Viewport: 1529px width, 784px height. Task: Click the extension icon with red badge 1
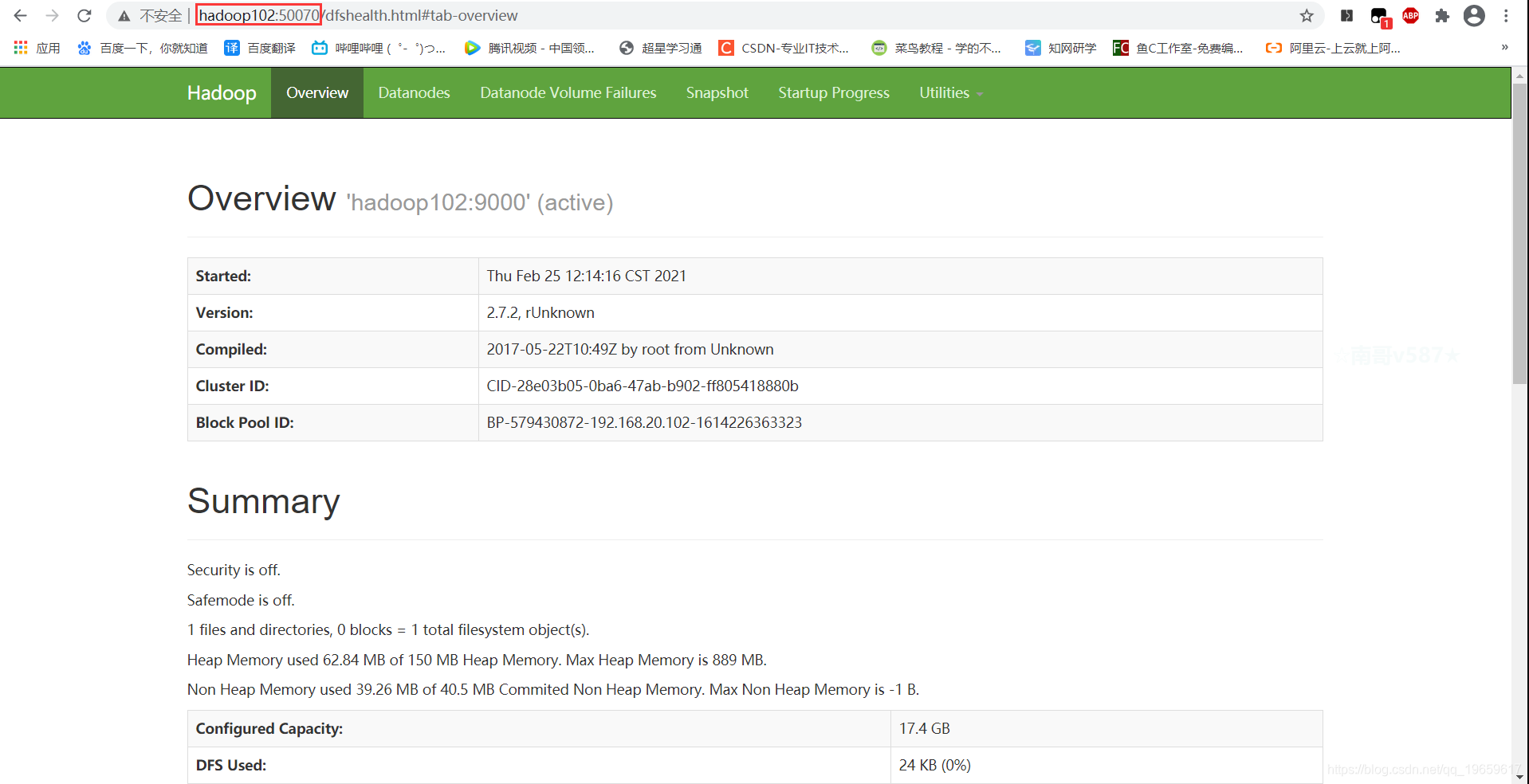[1380, 17]
